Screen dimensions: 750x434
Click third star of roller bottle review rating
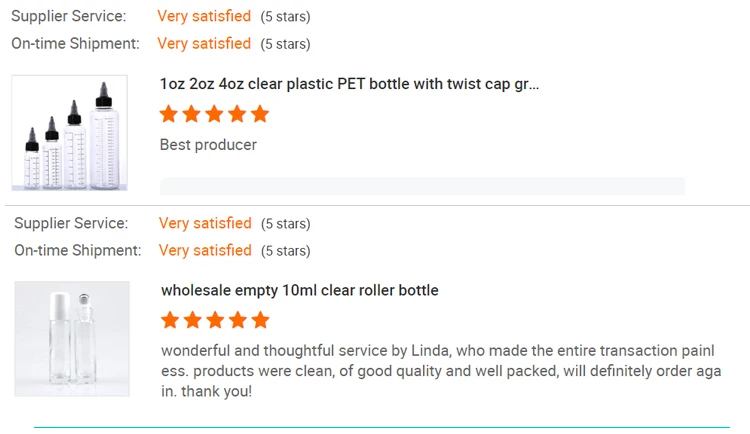click(216, 320)
